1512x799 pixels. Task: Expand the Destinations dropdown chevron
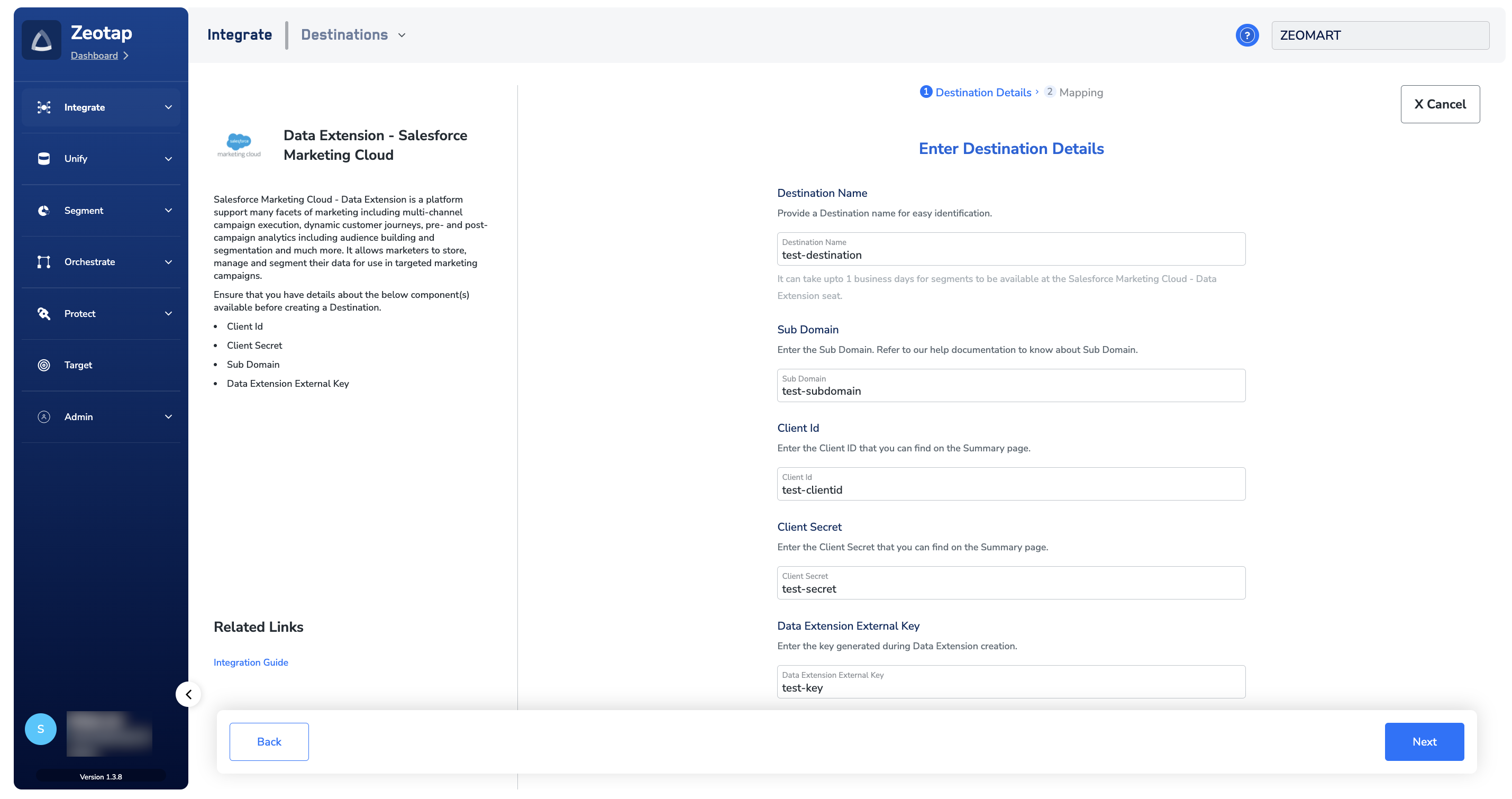[x=402, y=35]
